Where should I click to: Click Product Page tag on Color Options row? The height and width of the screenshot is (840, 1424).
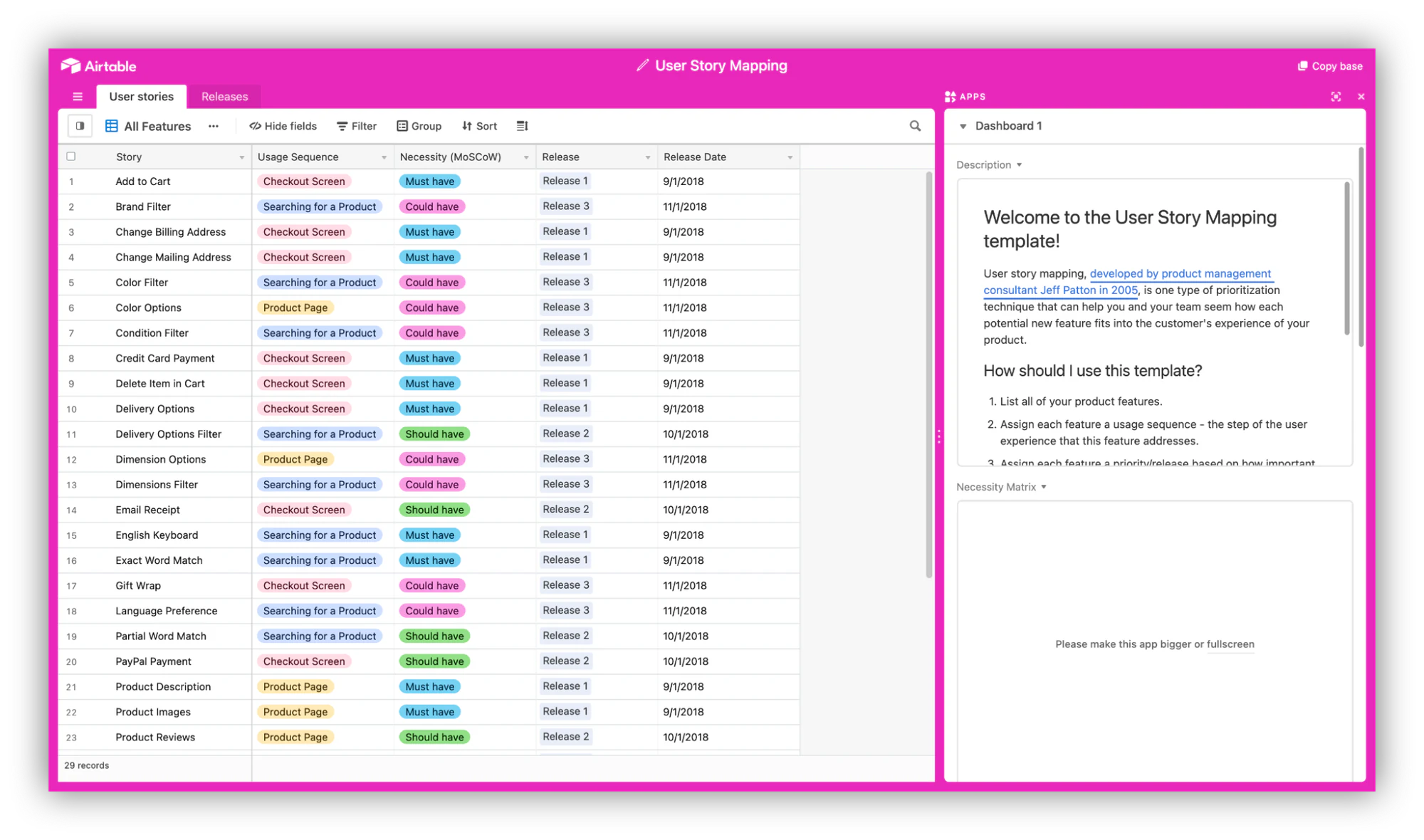pos(295,308)
